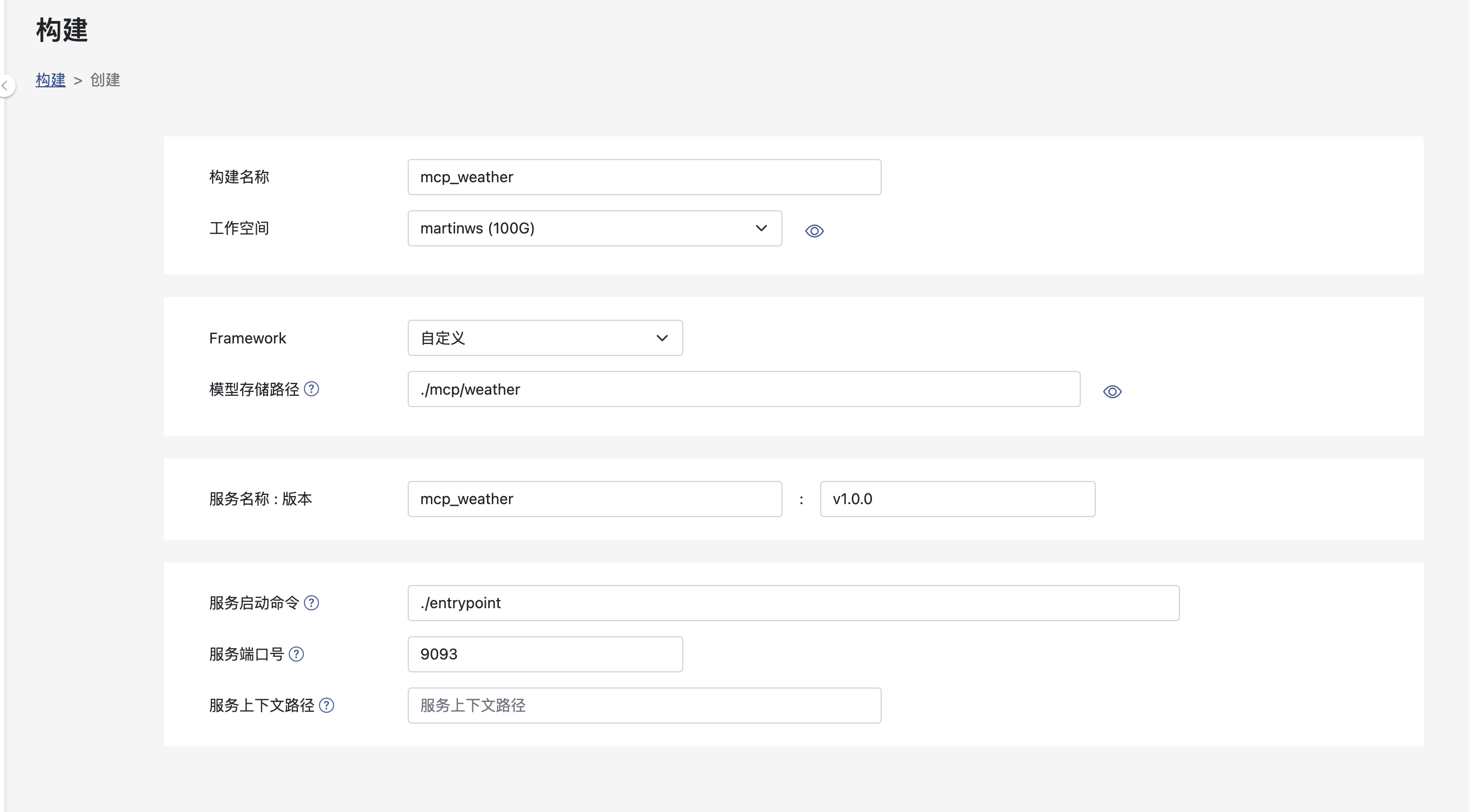Click the service name mcp_weather field
This screenshot has width=1469, height=812.
(x=594, y=499)
